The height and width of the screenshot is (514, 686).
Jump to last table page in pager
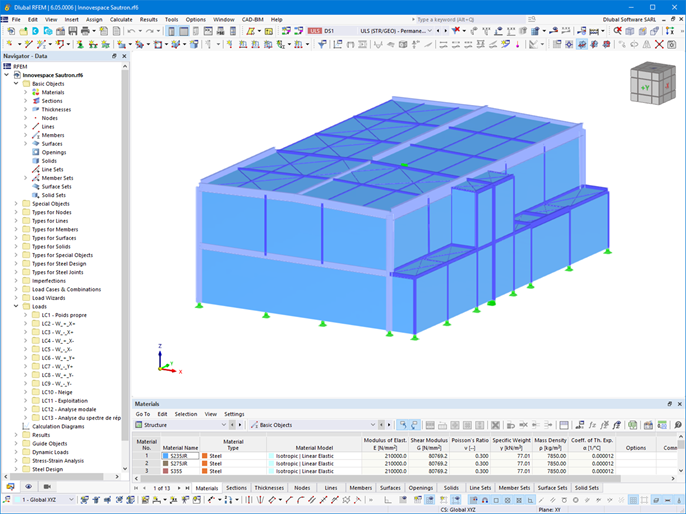click(187, 488)
